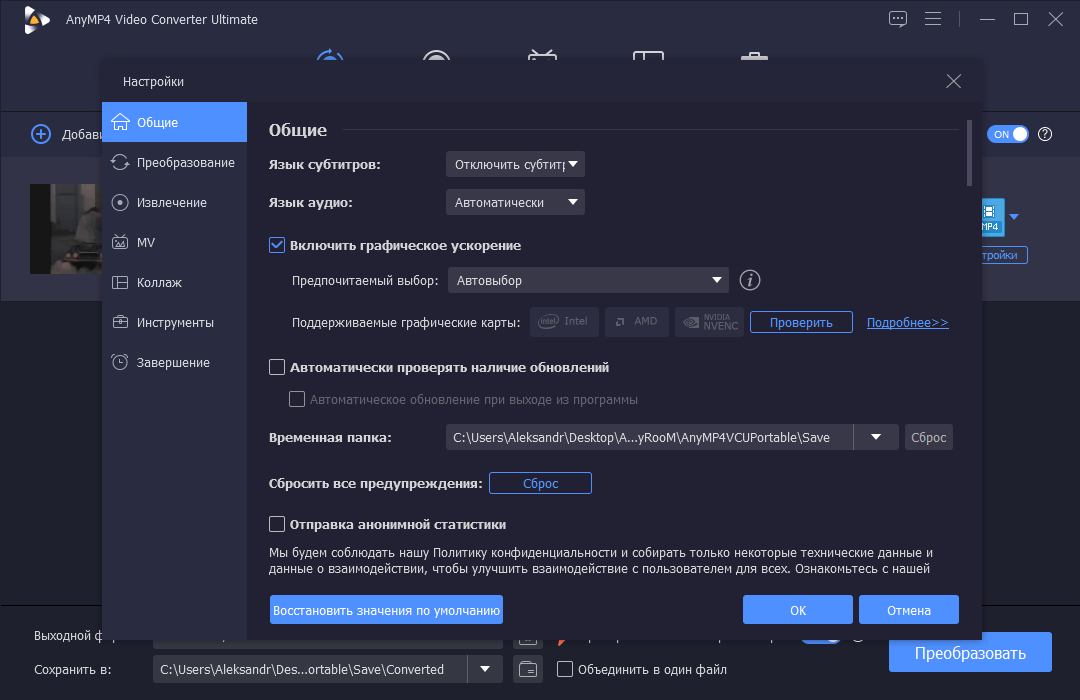Screen dimensions: 1080x700
Task: Open the hamburger menu in title bar
Action: click(933, 19)
